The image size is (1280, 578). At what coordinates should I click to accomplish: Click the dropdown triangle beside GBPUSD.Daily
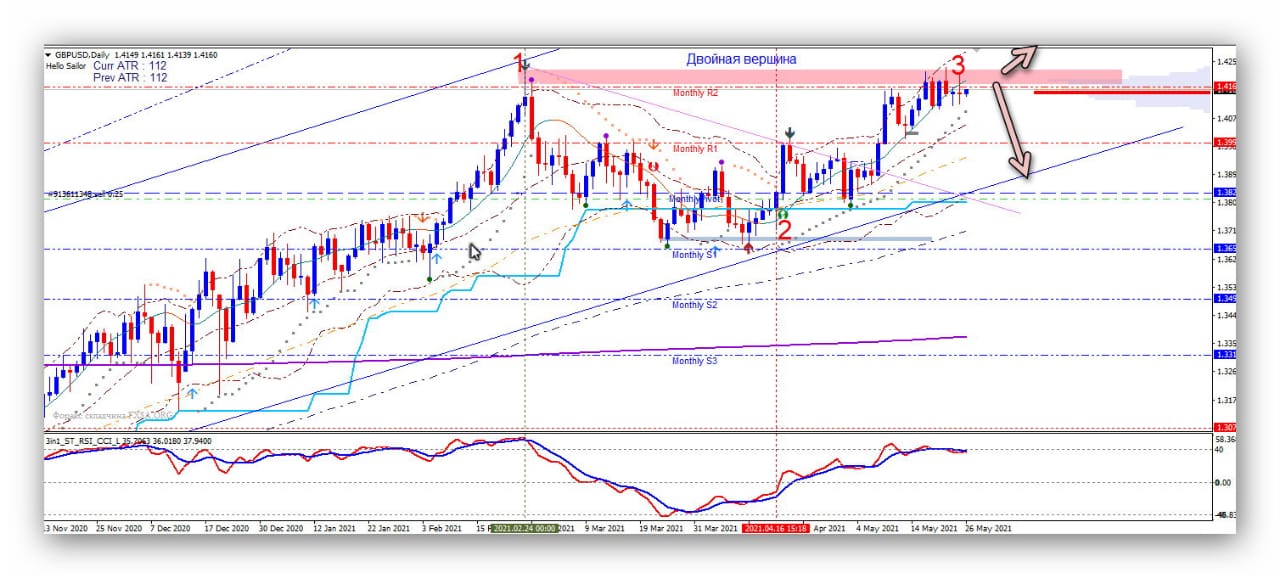click(x=48, y=54)
